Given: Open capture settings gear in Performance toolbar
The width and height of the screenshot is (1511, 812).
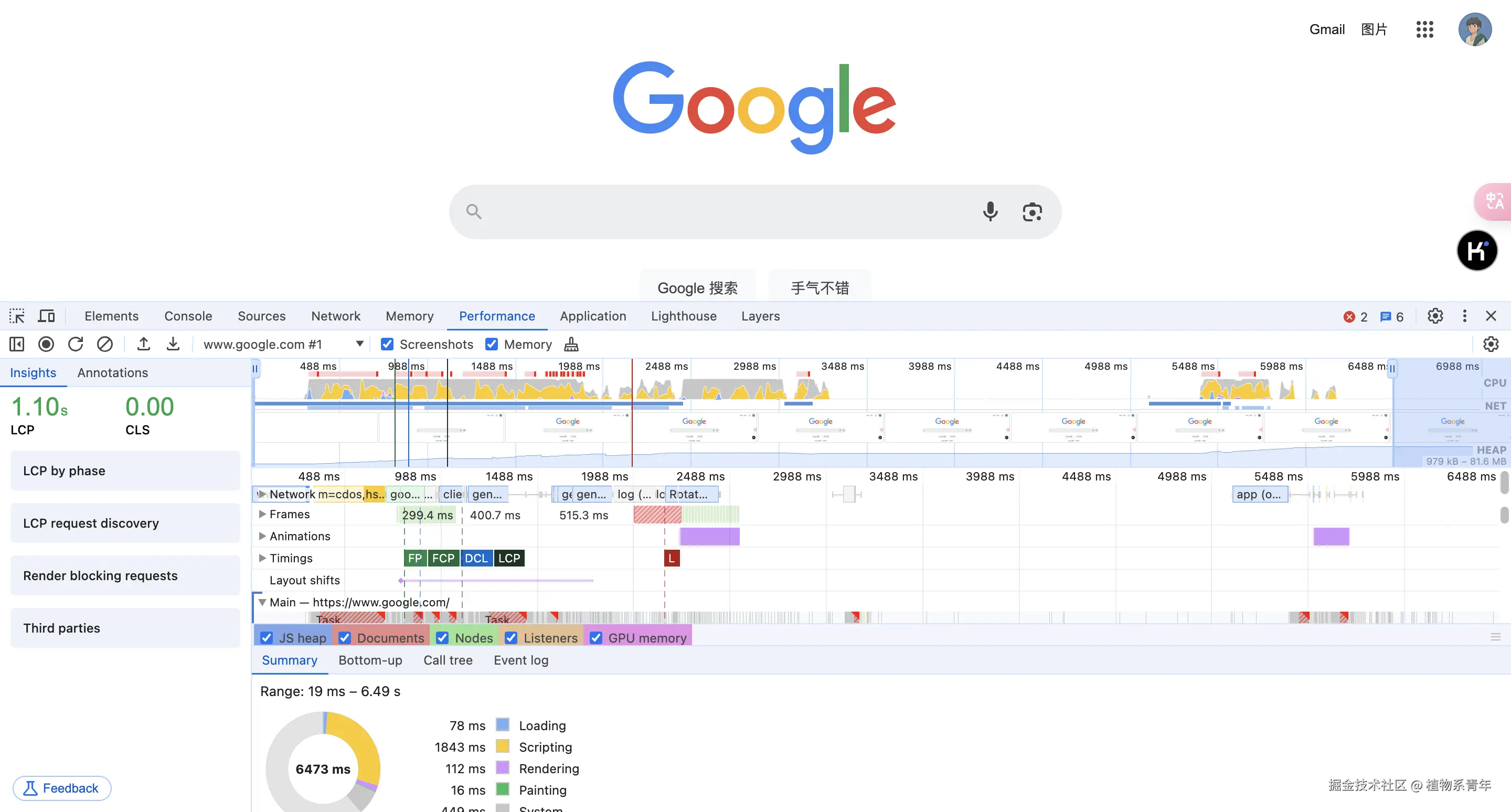Looking at the screenshot, I should 1491,344.
